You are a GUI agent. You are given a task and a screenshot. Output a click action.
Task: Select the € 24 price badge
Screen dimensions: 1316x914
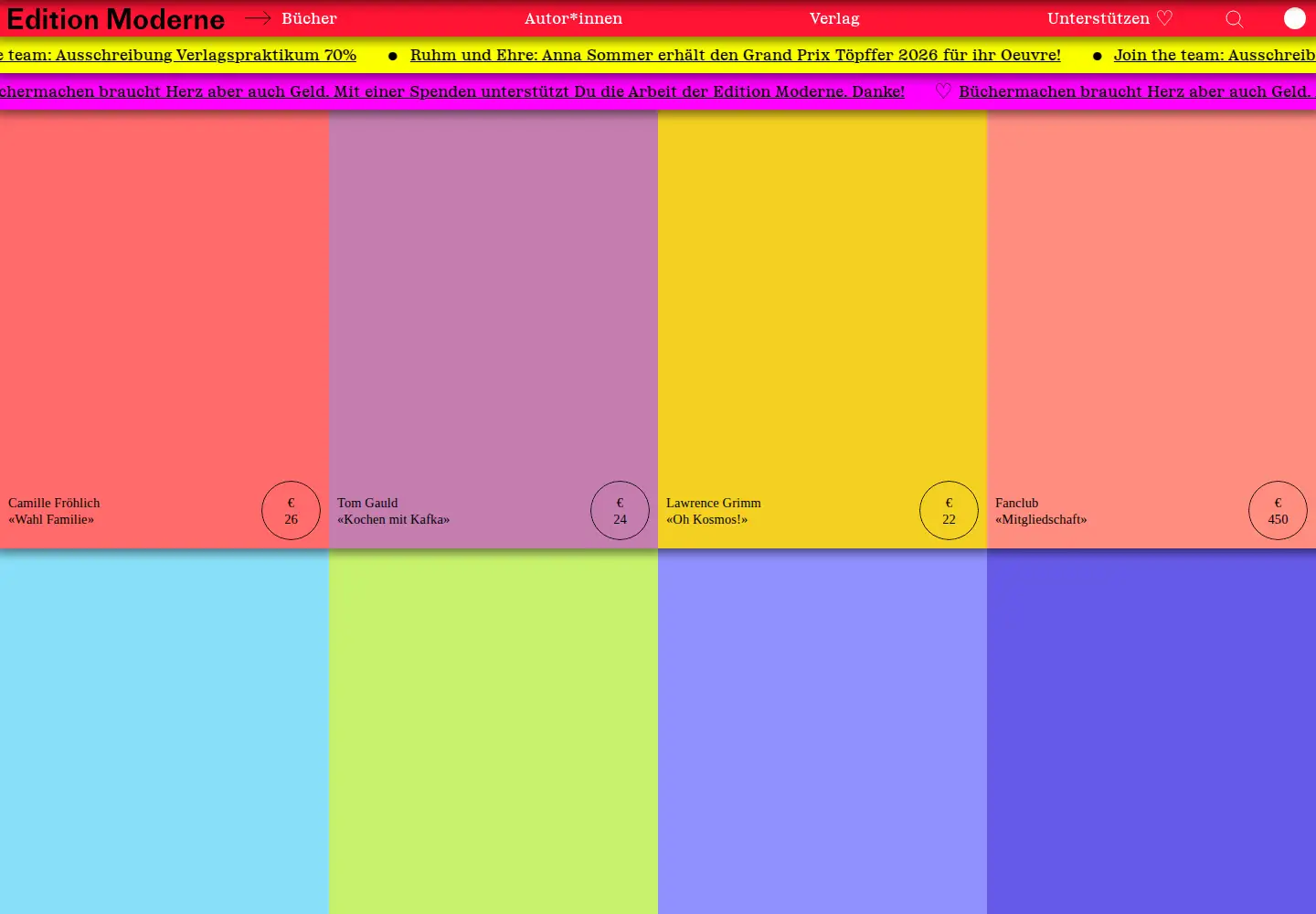620,510
